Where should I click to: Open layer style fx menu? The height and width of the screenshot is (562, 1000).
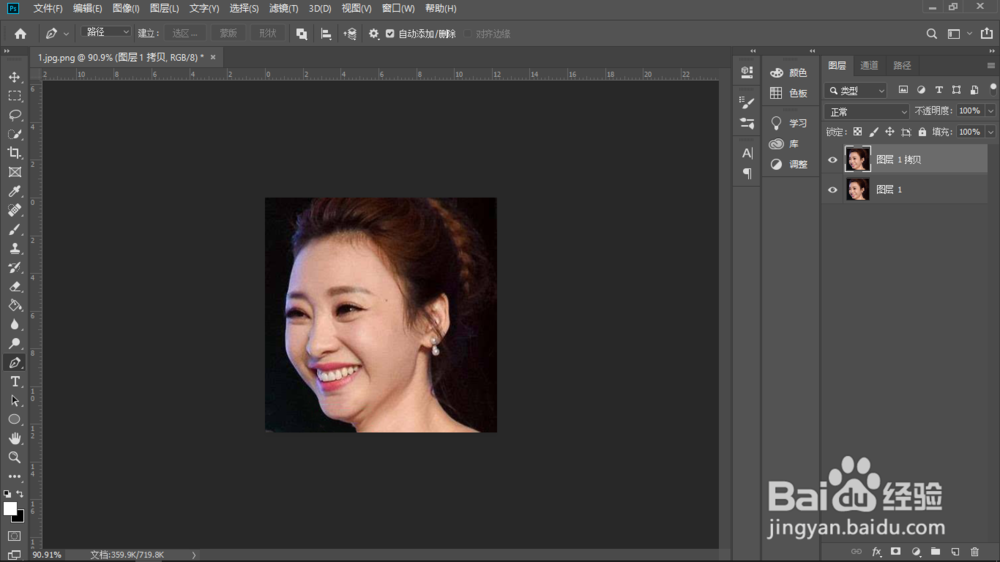pos(876,551)
